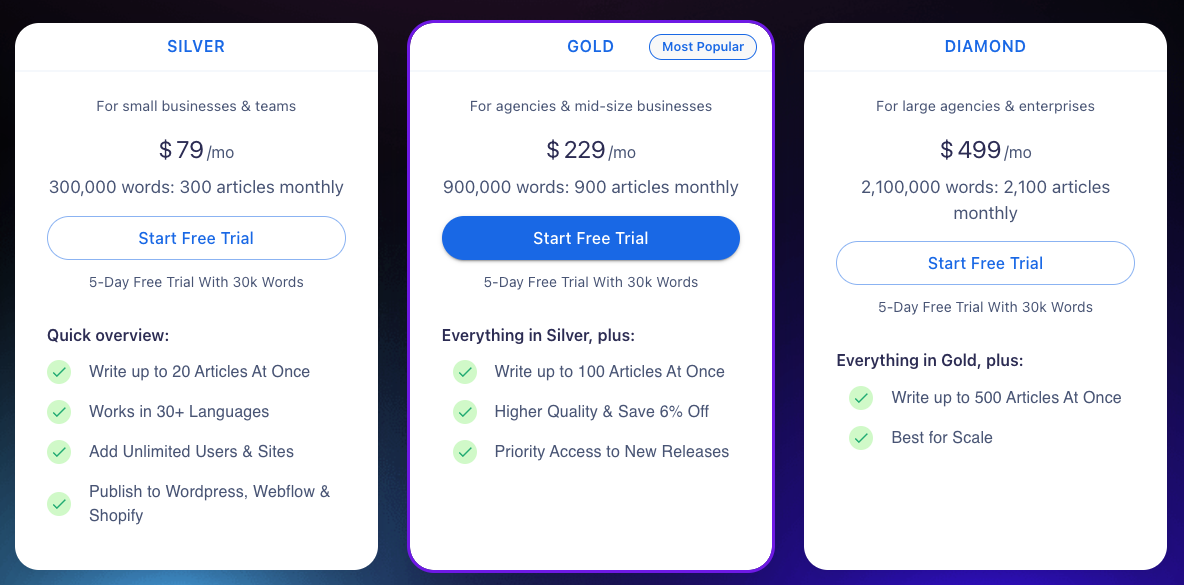This screenshot has height=585, width=1184.
Task: Click the $229 per month price
Action: [590, 151]
